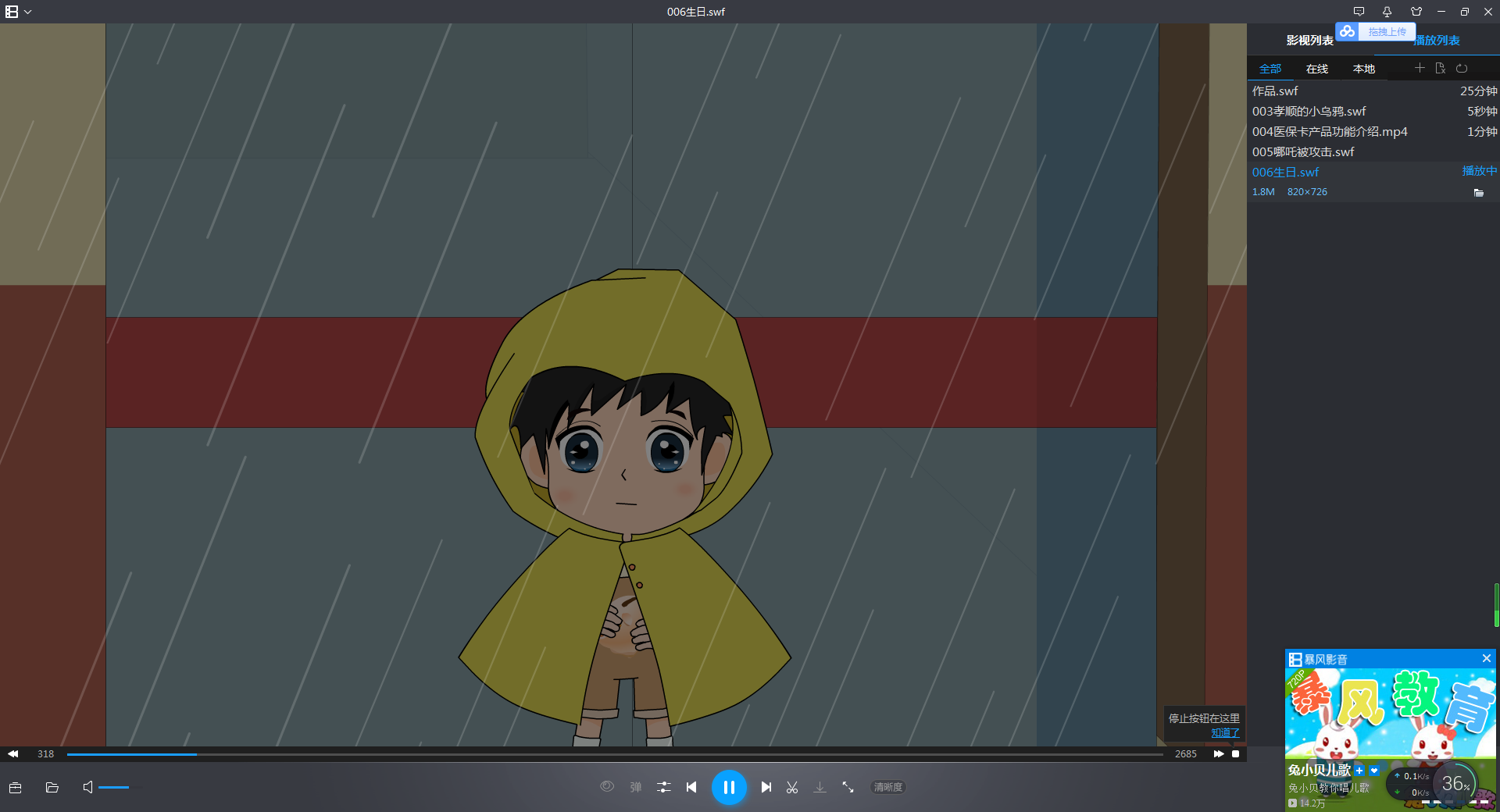Click the cloud drag-upload widget icon
Viewport: 1500px width, 812px height.
tap(1347, 31)
